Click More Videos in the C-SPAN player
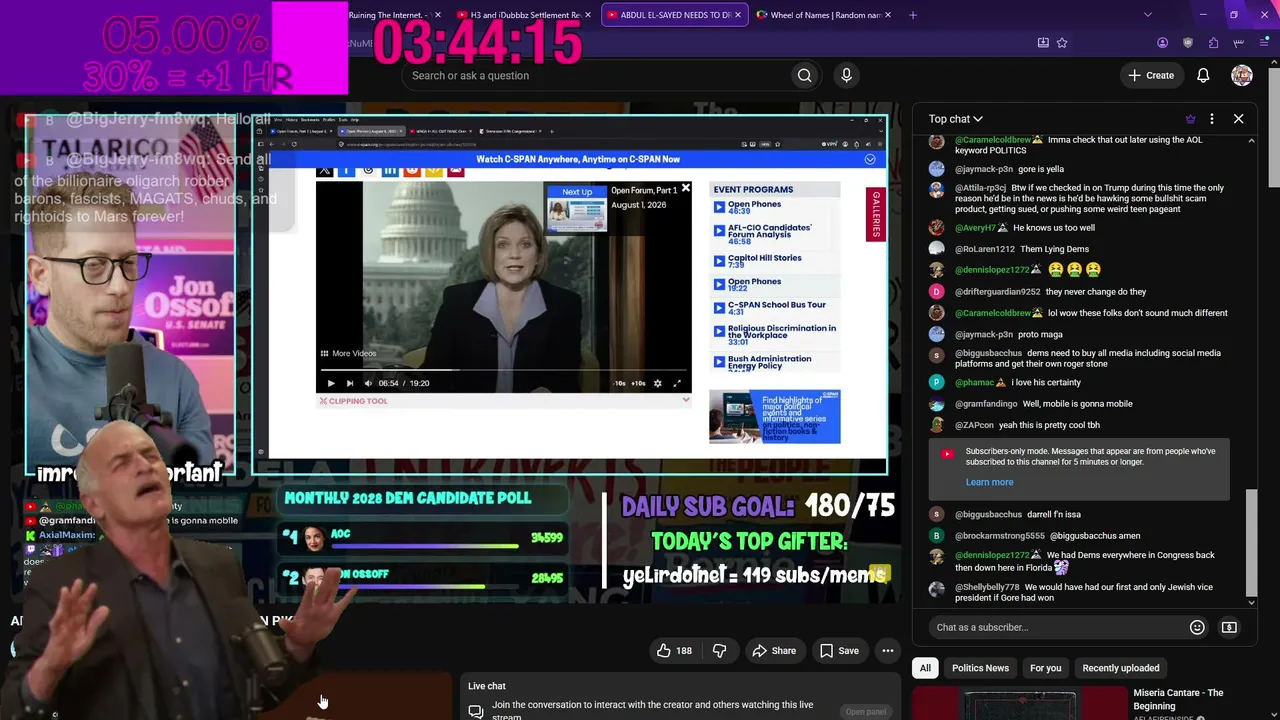1280x720 pixels. pyautogui.click(x=348, y=353)
